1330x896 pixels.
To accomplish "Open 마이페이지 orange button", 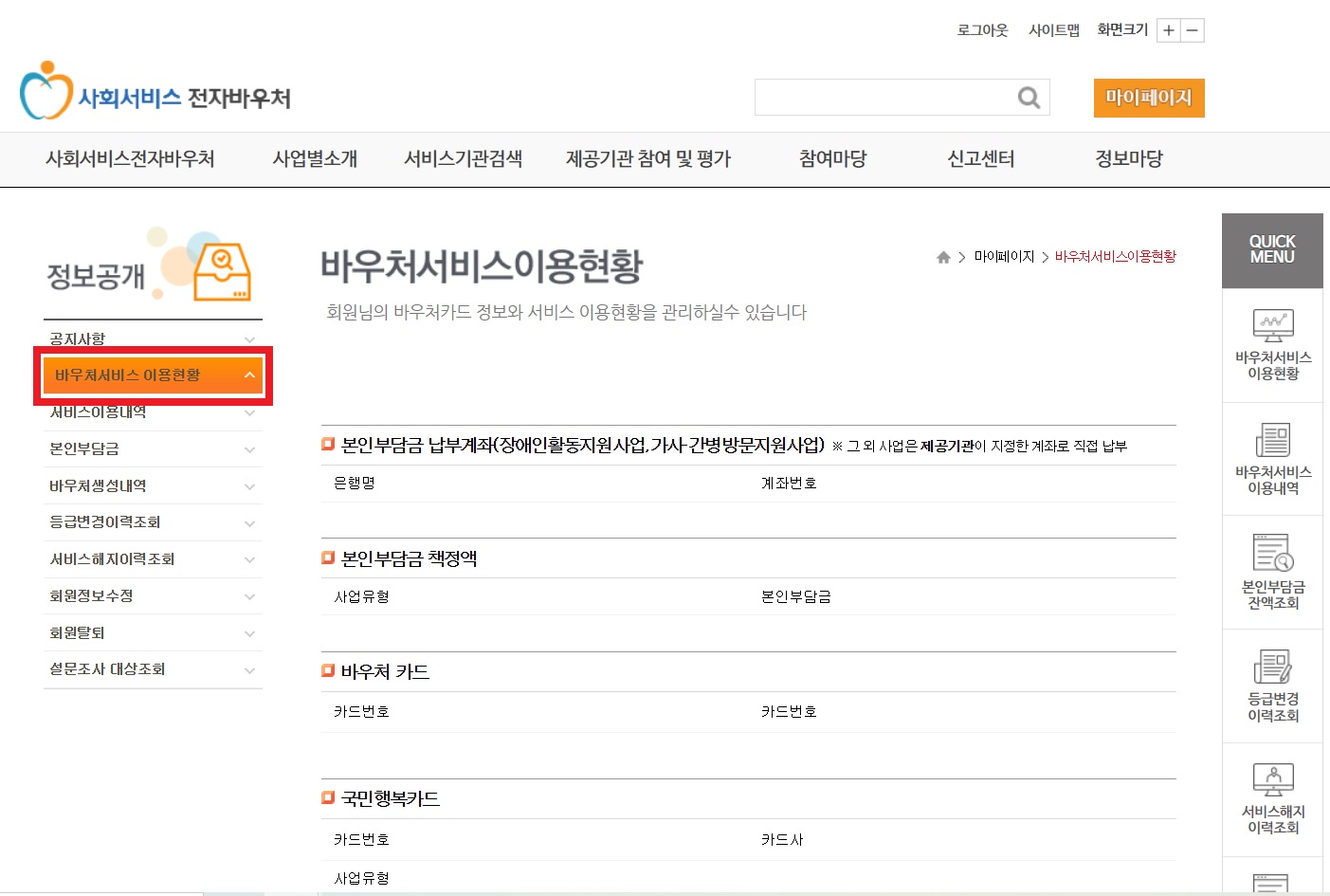I will click(1149, 98).
